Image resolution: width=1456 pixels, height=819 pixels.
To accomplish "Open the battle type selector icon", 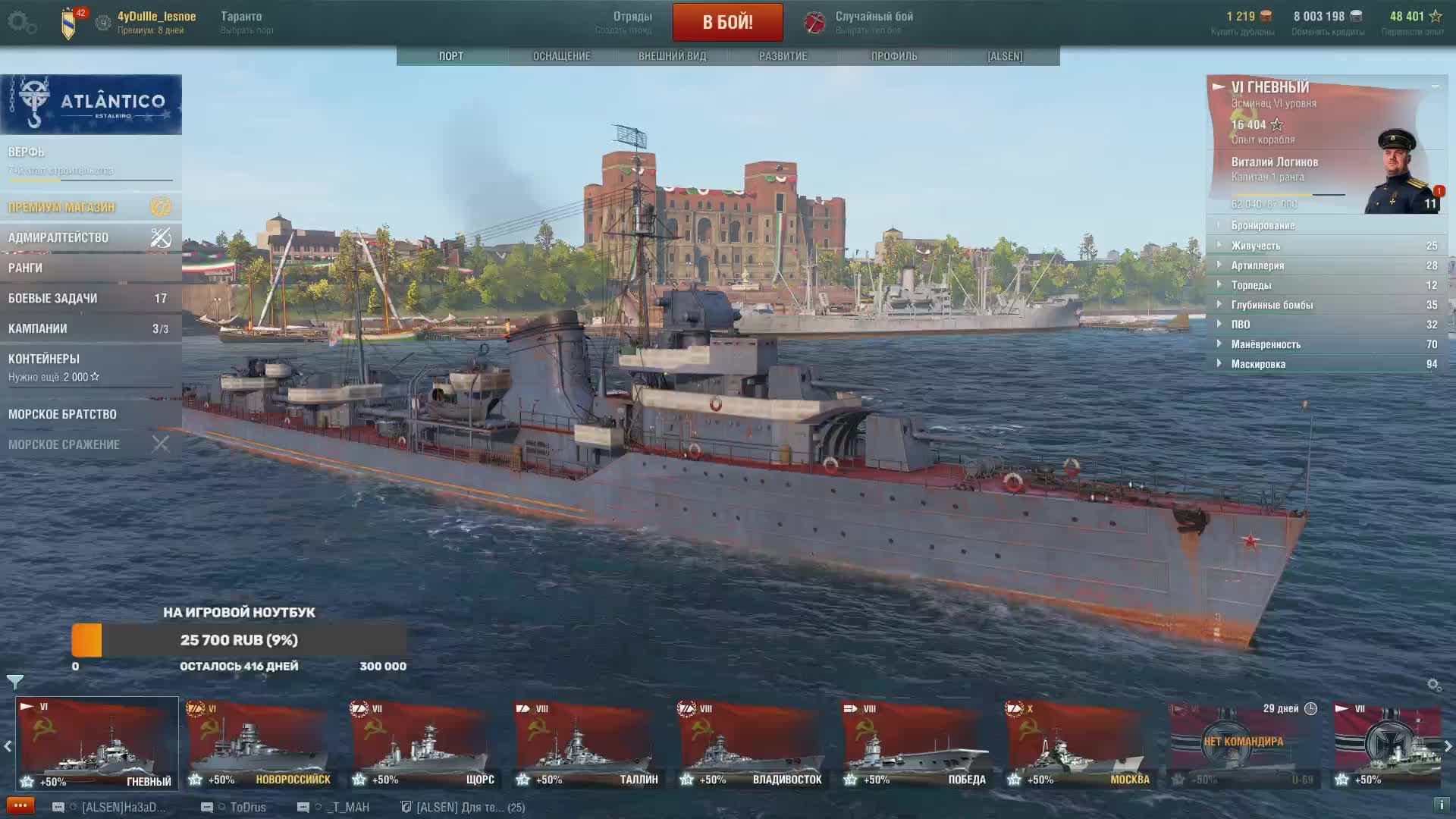I will tap(814, 22).
